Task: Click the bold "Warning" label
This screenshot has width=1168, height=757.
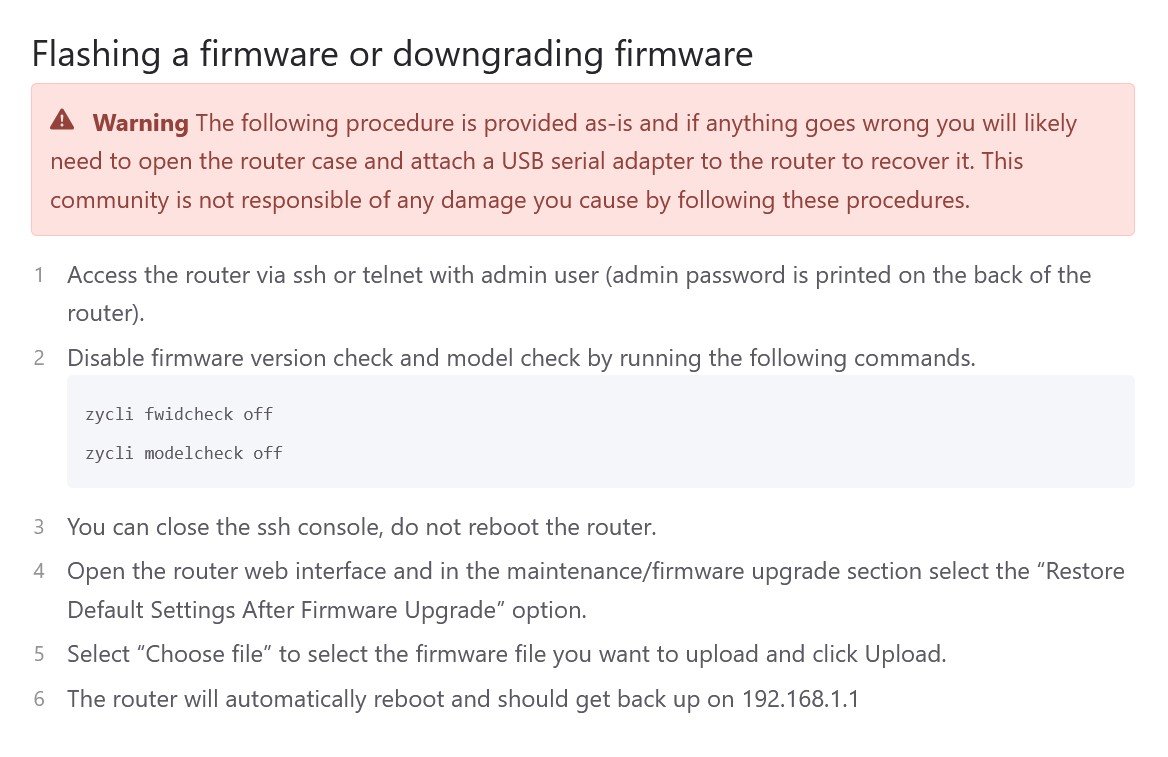Action: point(140,123)
